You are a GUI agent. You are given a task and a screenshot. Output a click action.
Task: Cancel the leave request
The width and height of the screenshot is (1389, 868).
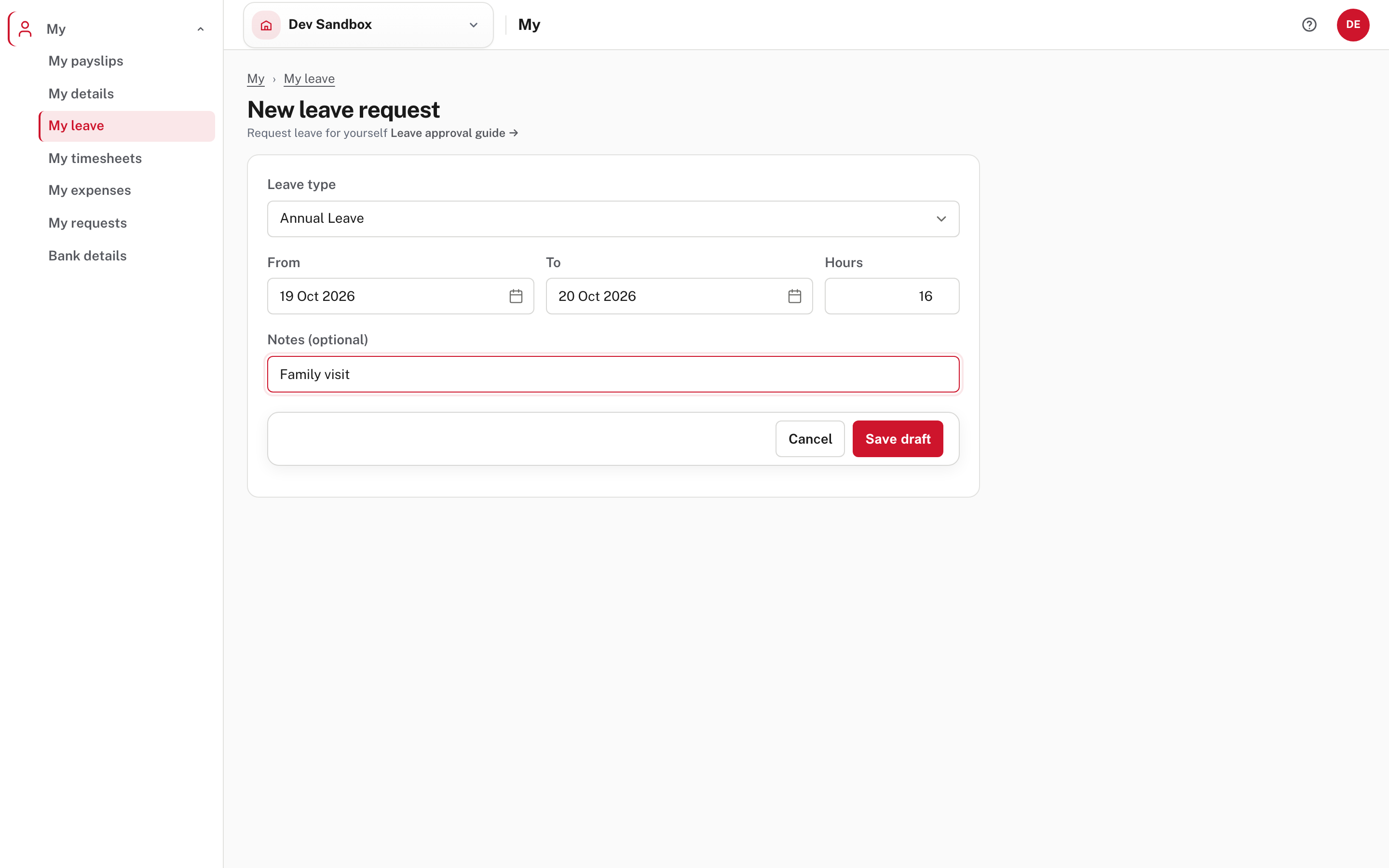point(810,439)
